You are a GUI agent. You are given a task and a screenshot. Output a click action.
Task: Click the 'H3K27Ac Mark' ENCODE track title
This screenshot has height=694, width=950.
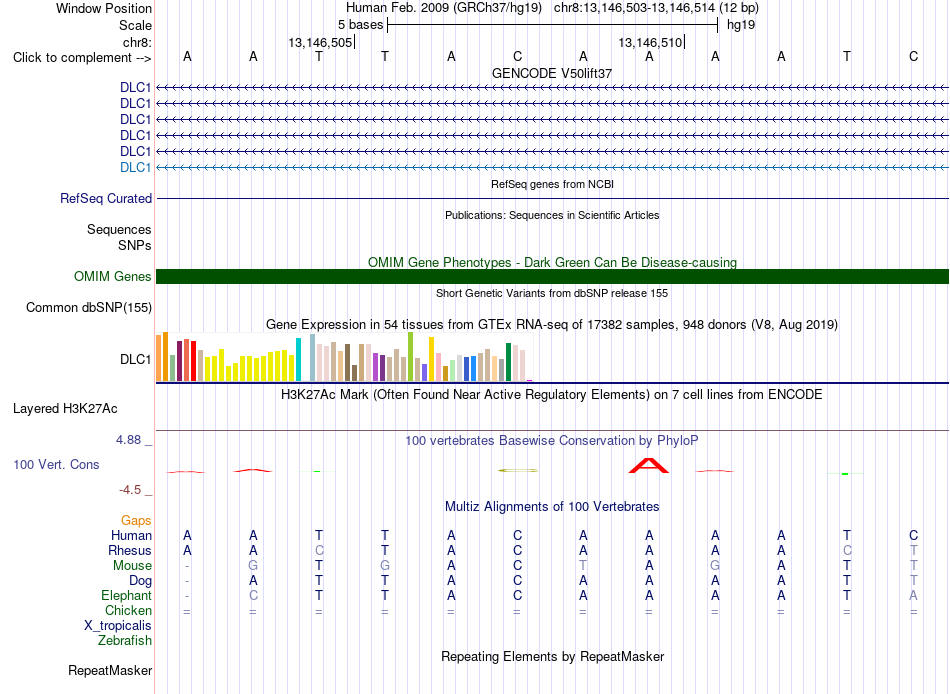(552, 395)
